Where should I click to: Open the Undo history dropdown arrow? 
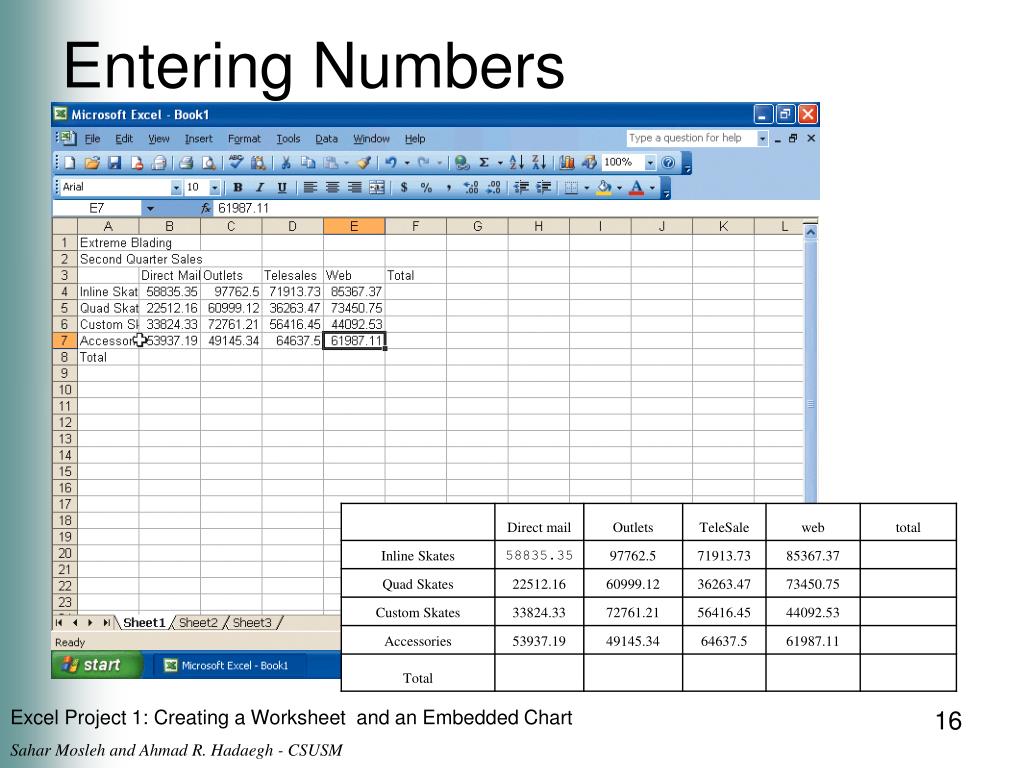(x=407, y=163)
